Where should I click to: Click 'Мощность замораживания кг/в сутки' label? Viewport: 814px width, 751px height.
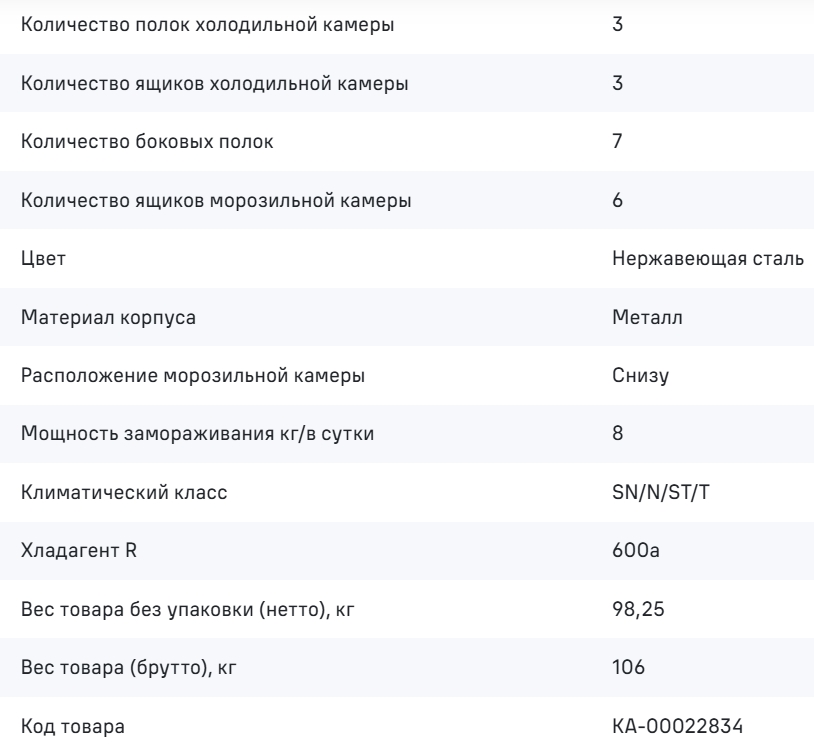coord(197,433)
